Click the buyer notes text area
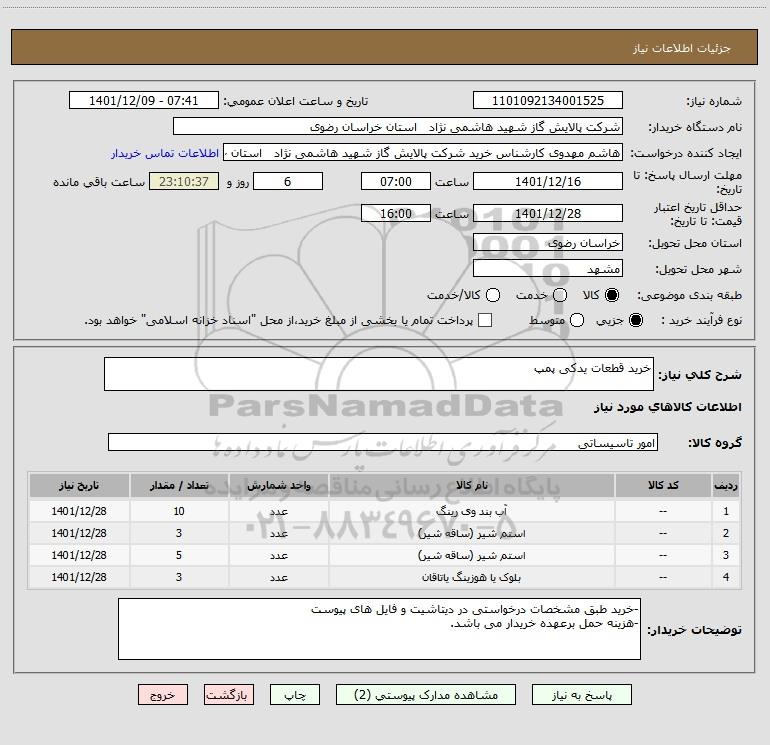This screenshot has height=745, width=770. coord(379,629)
